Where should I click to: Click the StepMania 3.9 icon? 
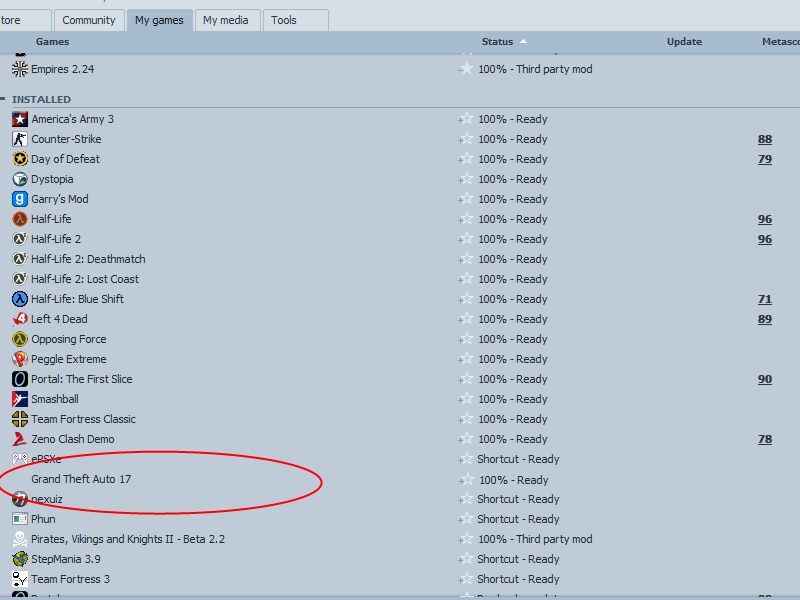(x=20, y=559)
